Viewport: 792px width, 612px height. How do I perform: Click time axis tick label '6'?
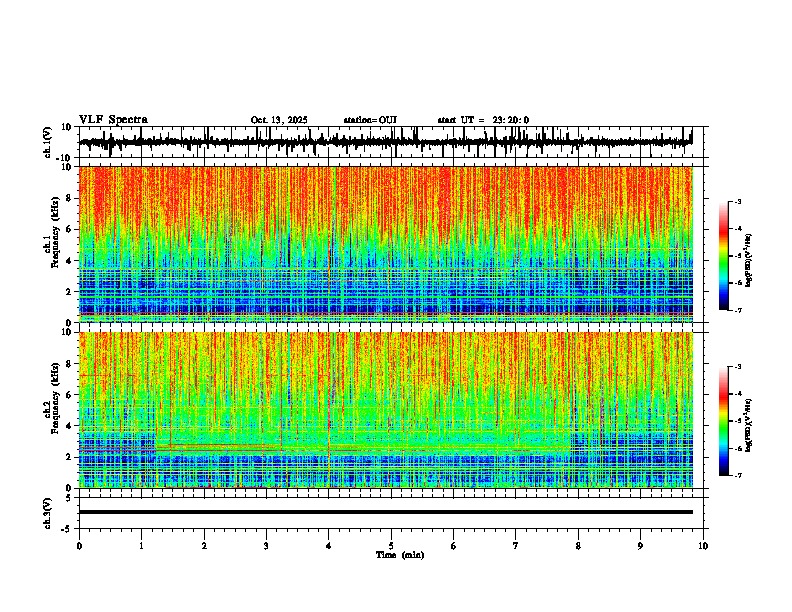click(454, 546)
